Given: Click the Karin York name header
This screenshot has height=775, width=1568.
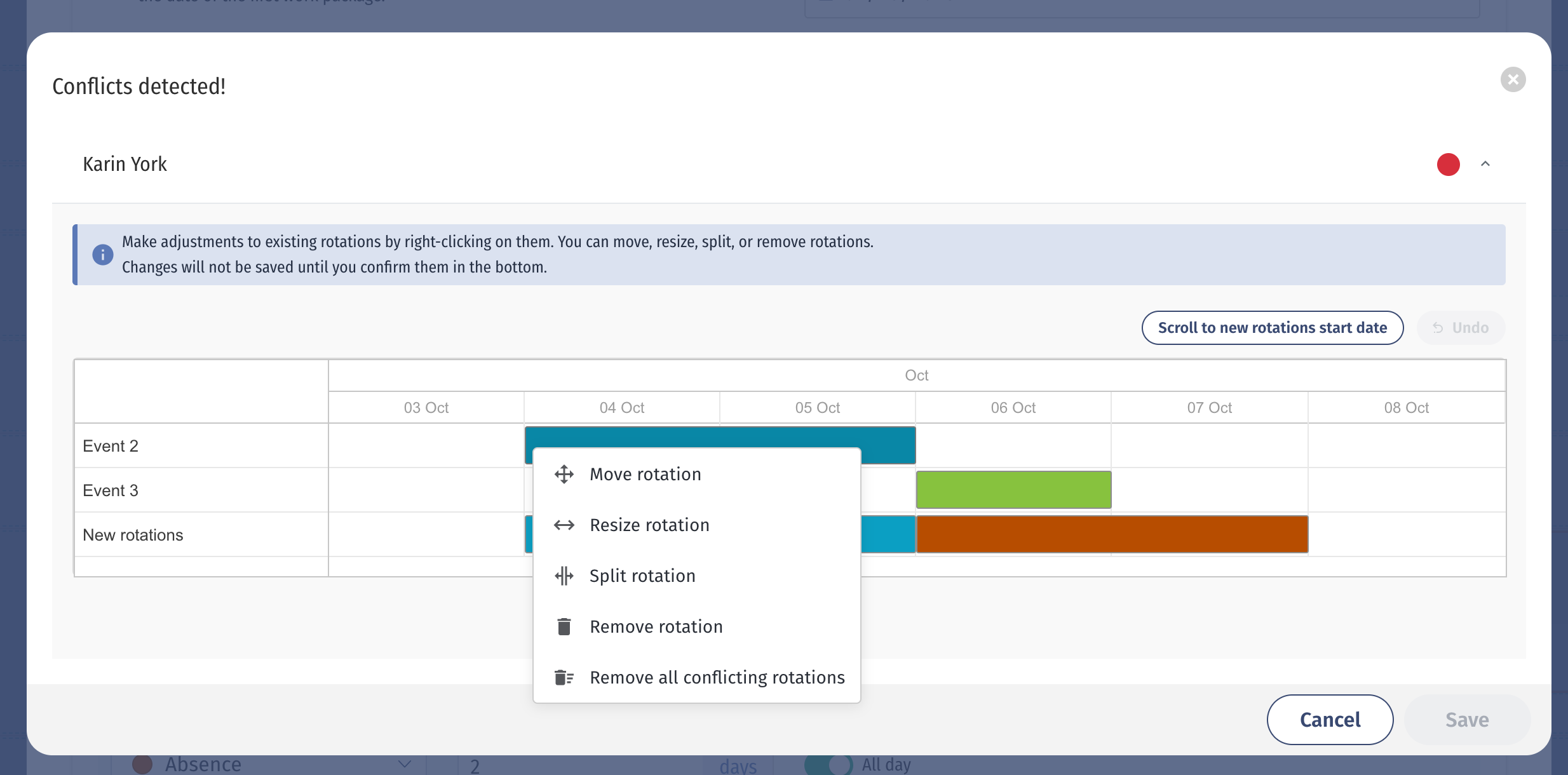Looking at the screenshot, I should pyautogui.click(x=125, y=165).
